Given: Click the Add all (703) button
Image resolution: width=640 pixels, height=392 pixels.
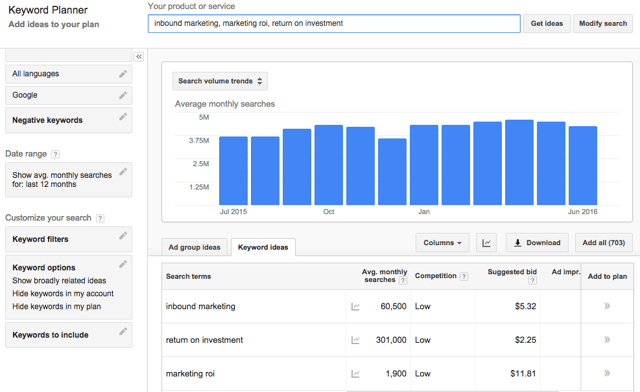Looking at the screenshot, I should tap(604, 243).
